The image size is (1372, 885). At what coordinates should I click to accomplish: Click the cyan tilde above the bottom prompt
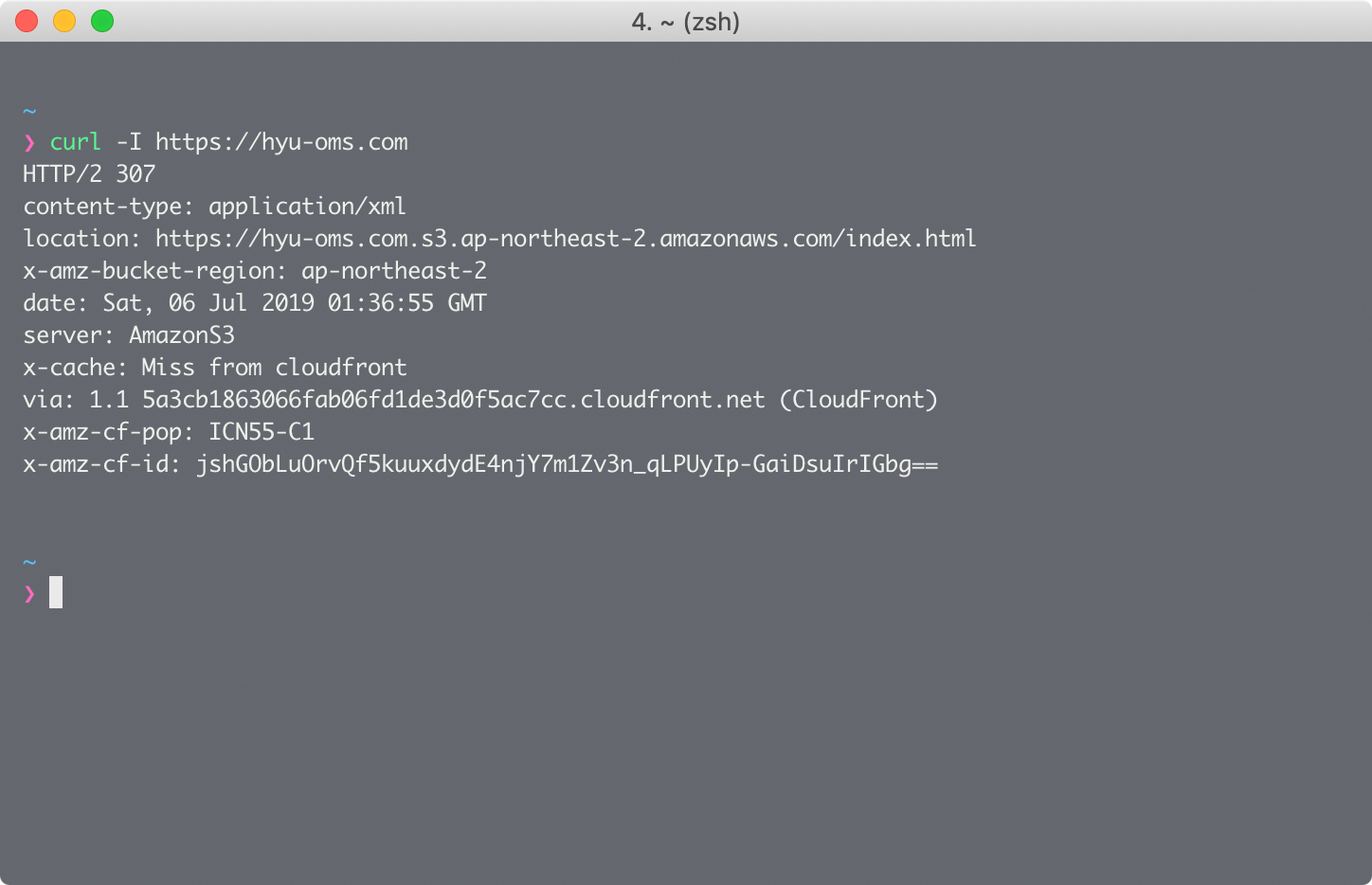[29, 560]
